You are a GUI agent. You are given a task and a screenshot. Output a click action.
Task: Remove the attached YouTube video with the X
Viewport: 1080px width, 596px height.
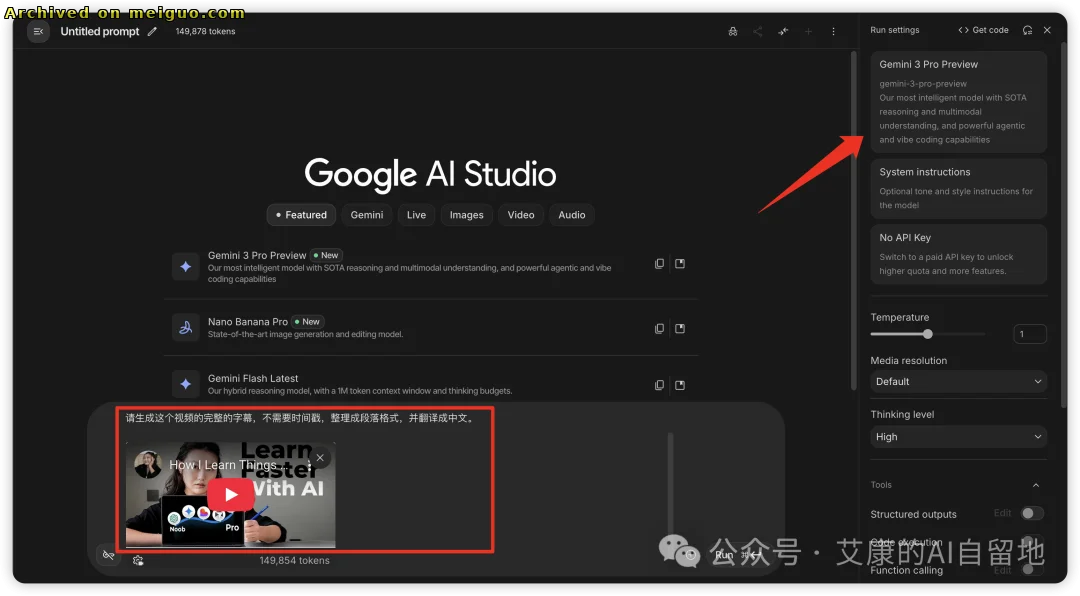(320, 458)
